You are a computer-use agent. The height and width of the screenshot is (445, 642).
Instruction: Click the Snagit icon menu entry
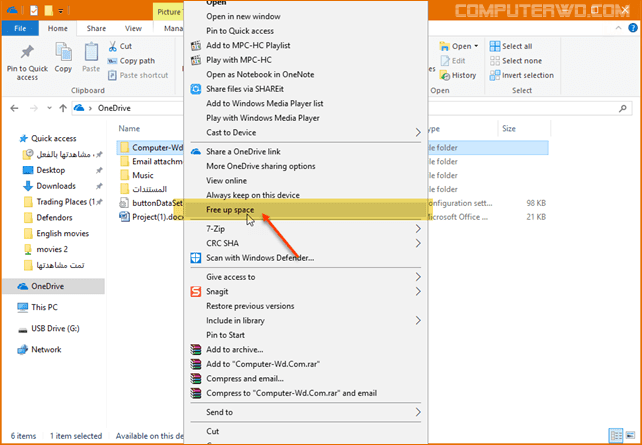pyautogui.click(x=196, y=292)
